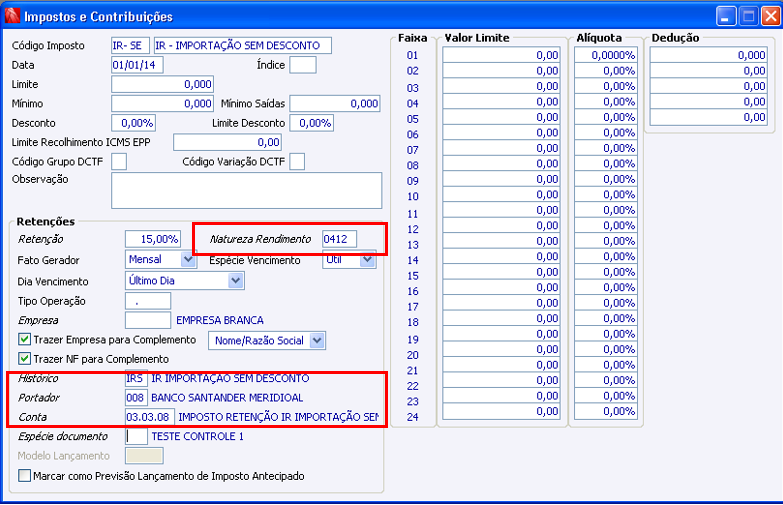Click Valor Limite field for Faixa 12
This screenshot has height=505, width=783.
tap(501, 226)
